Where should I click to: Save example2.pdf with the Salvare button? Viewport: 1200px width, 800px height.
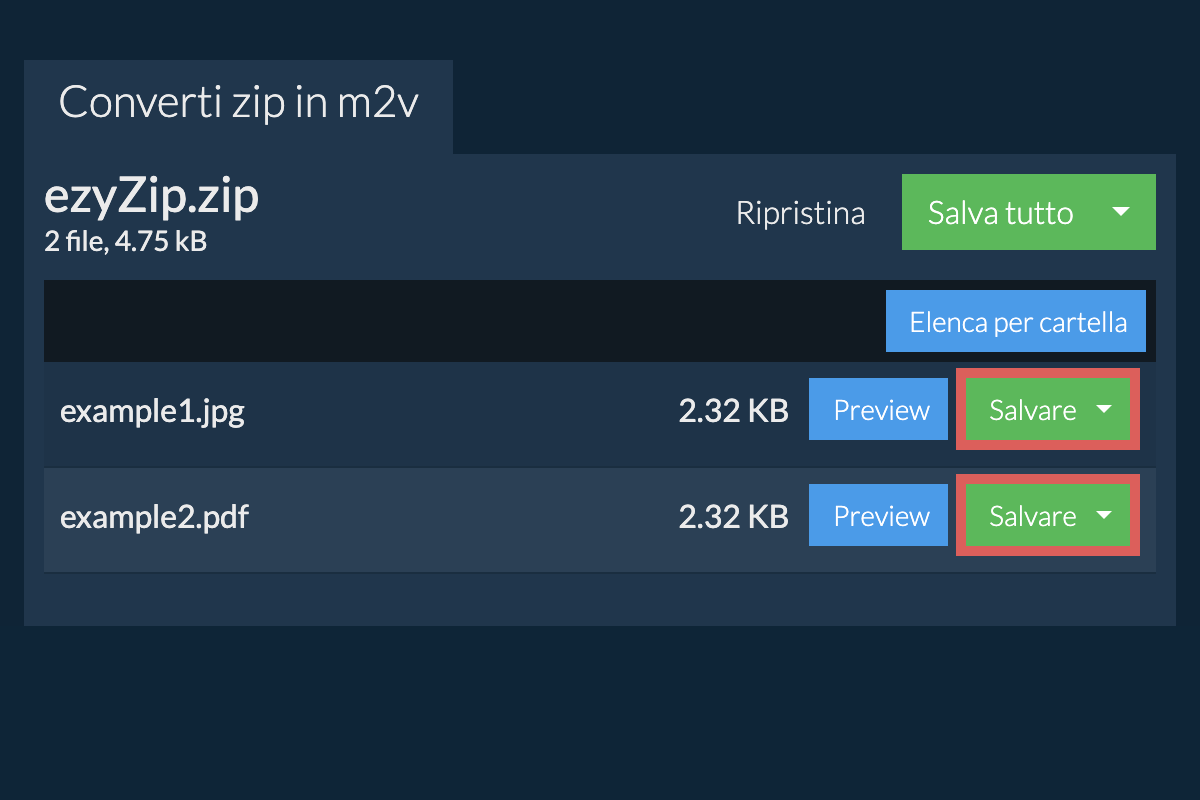click(1031, 516)
